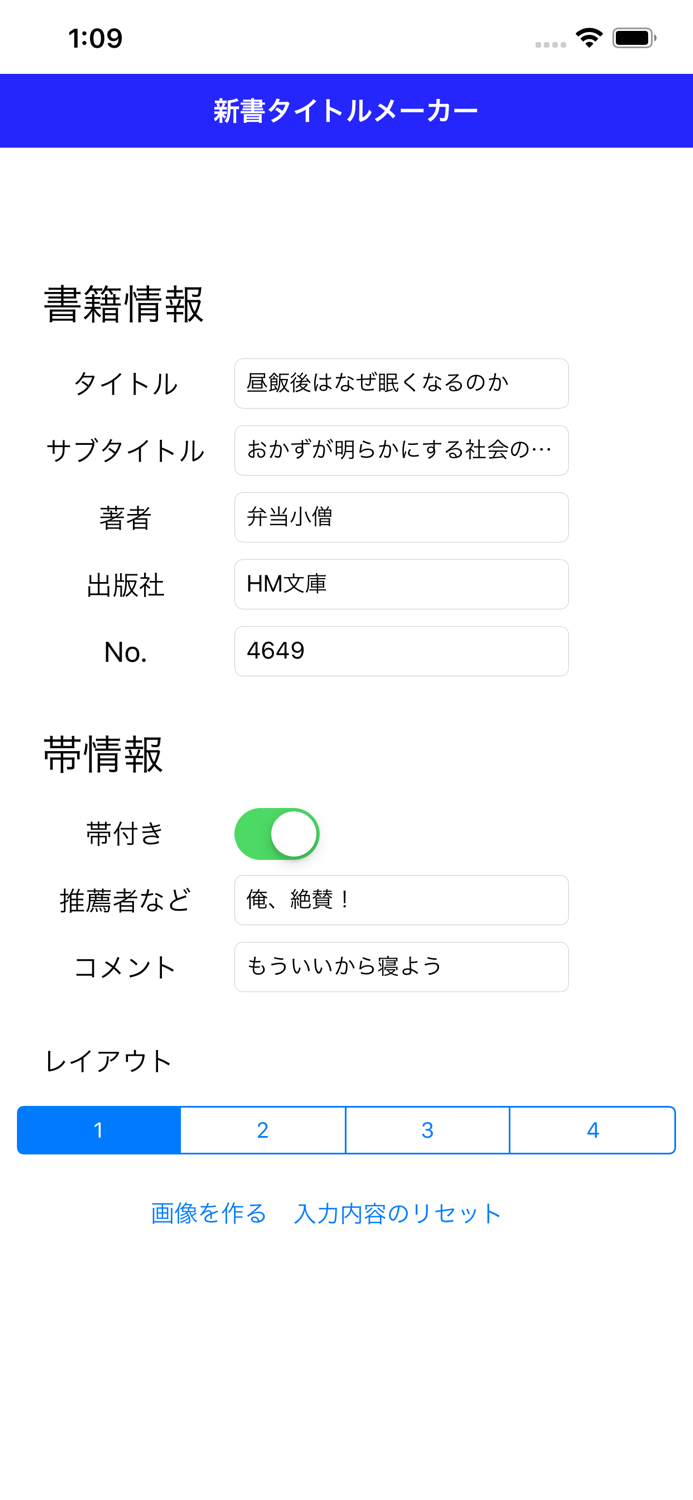Tap the 書籍情報 section heading
This screenshot has height=1500, width=693.
click(x=122, y=305)
